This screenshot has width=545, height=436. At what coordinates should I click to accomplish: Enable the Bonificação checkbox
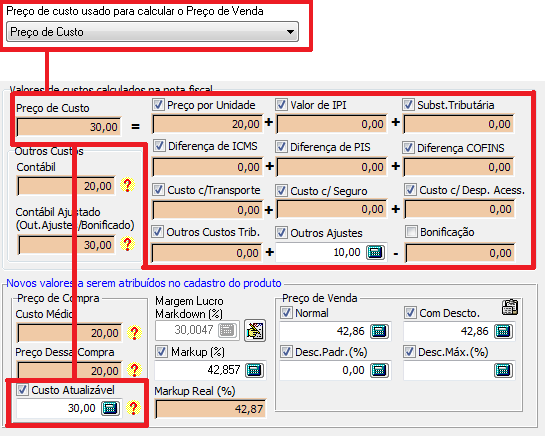(411, 232)
